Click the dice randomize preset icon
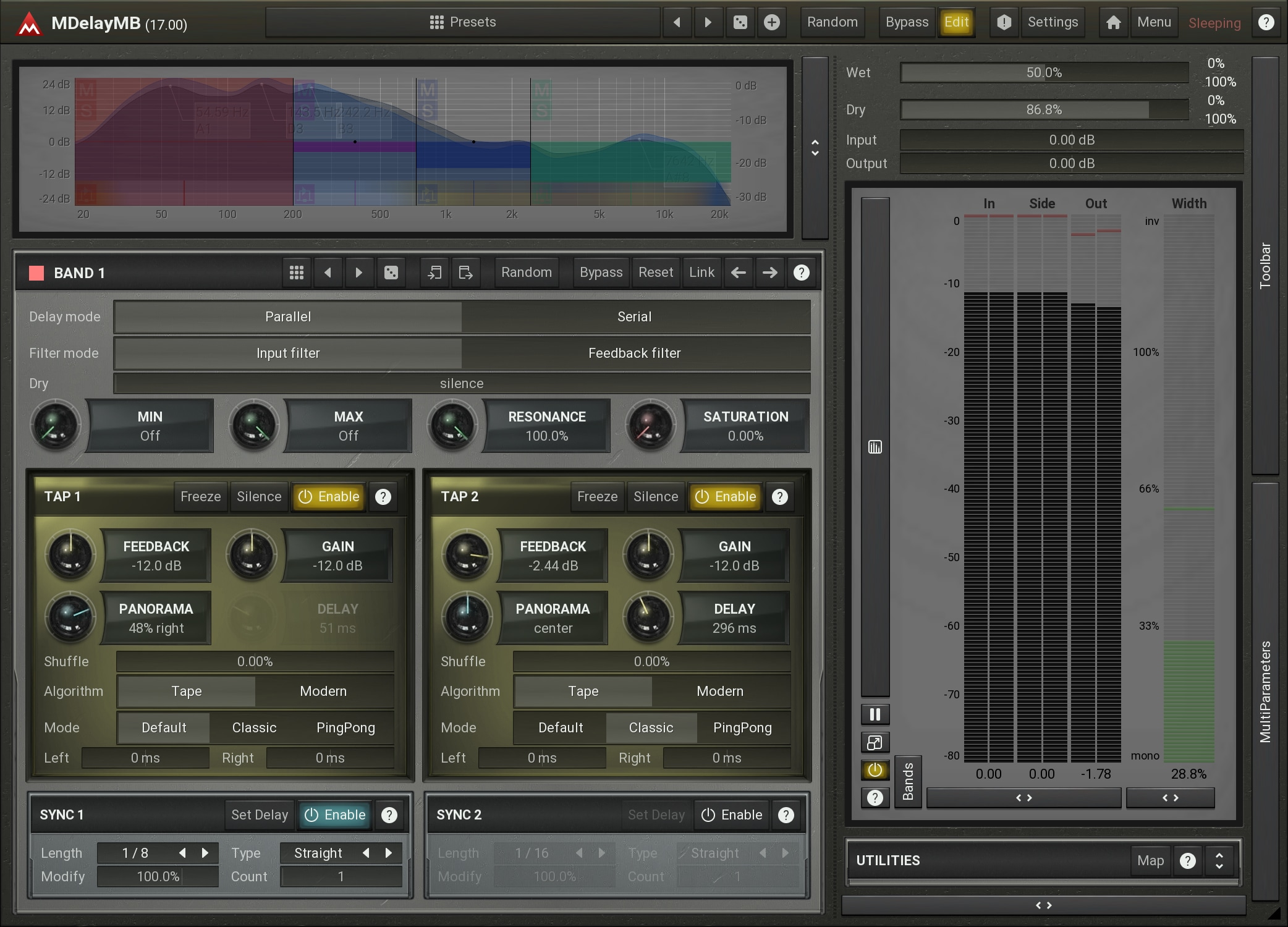1288x927 pixels. click(x=740, y=23)
